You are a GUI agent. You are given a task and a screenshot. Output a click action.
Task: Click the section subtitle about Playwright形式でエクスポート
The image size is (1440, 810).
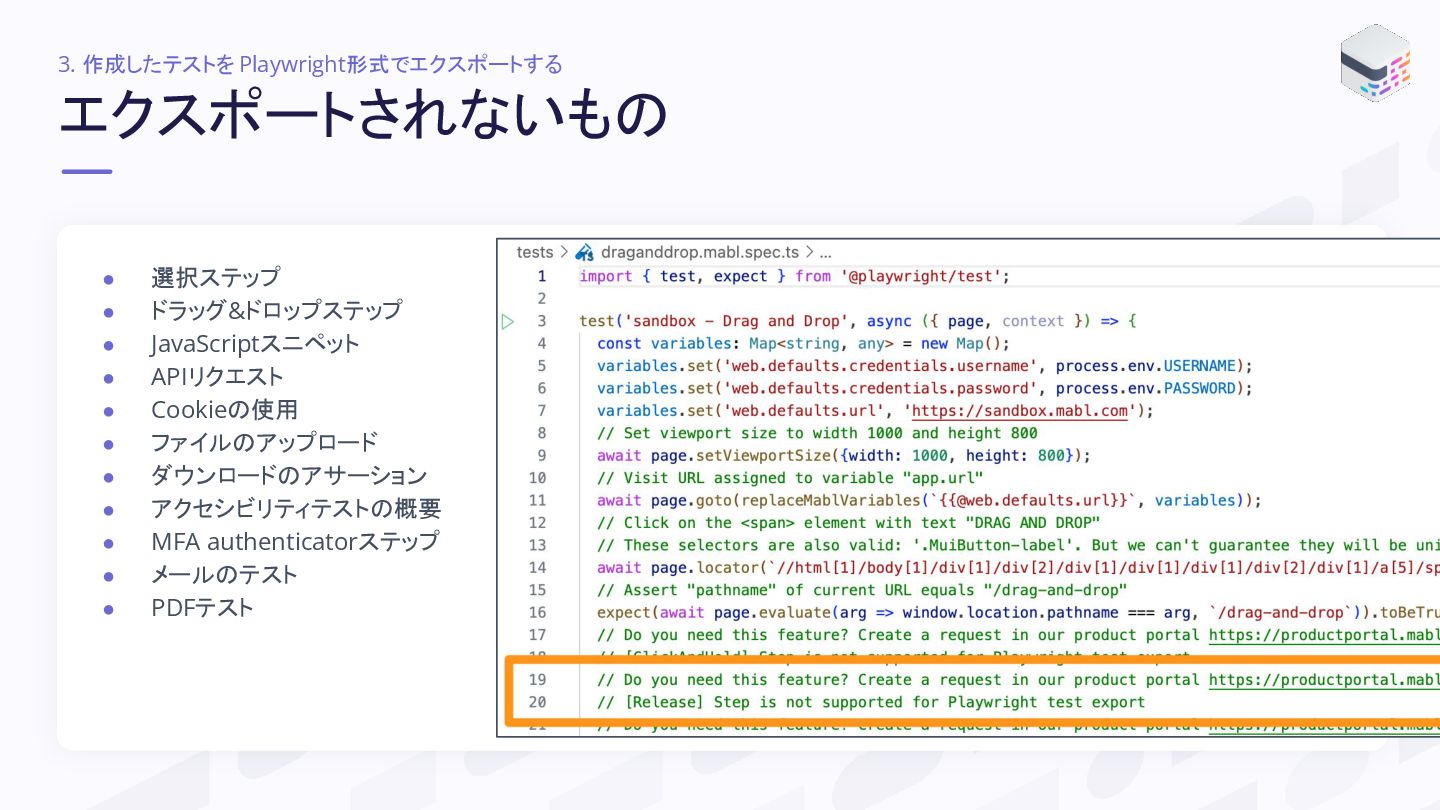tap(310, 64)
